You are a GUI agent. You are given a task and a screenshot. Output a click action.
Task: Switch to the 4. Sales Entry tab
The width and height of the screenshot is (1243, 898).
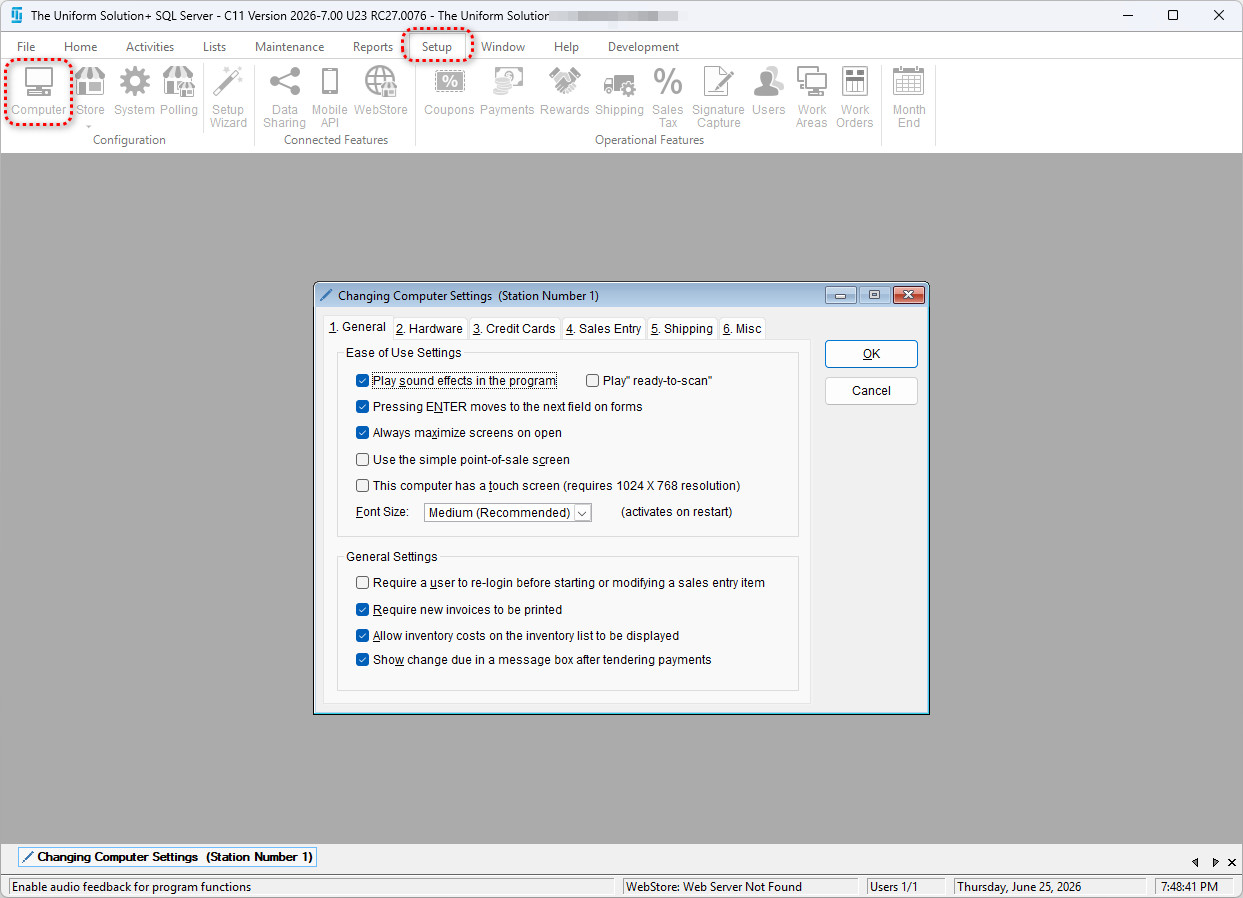(x=603, y=329)
